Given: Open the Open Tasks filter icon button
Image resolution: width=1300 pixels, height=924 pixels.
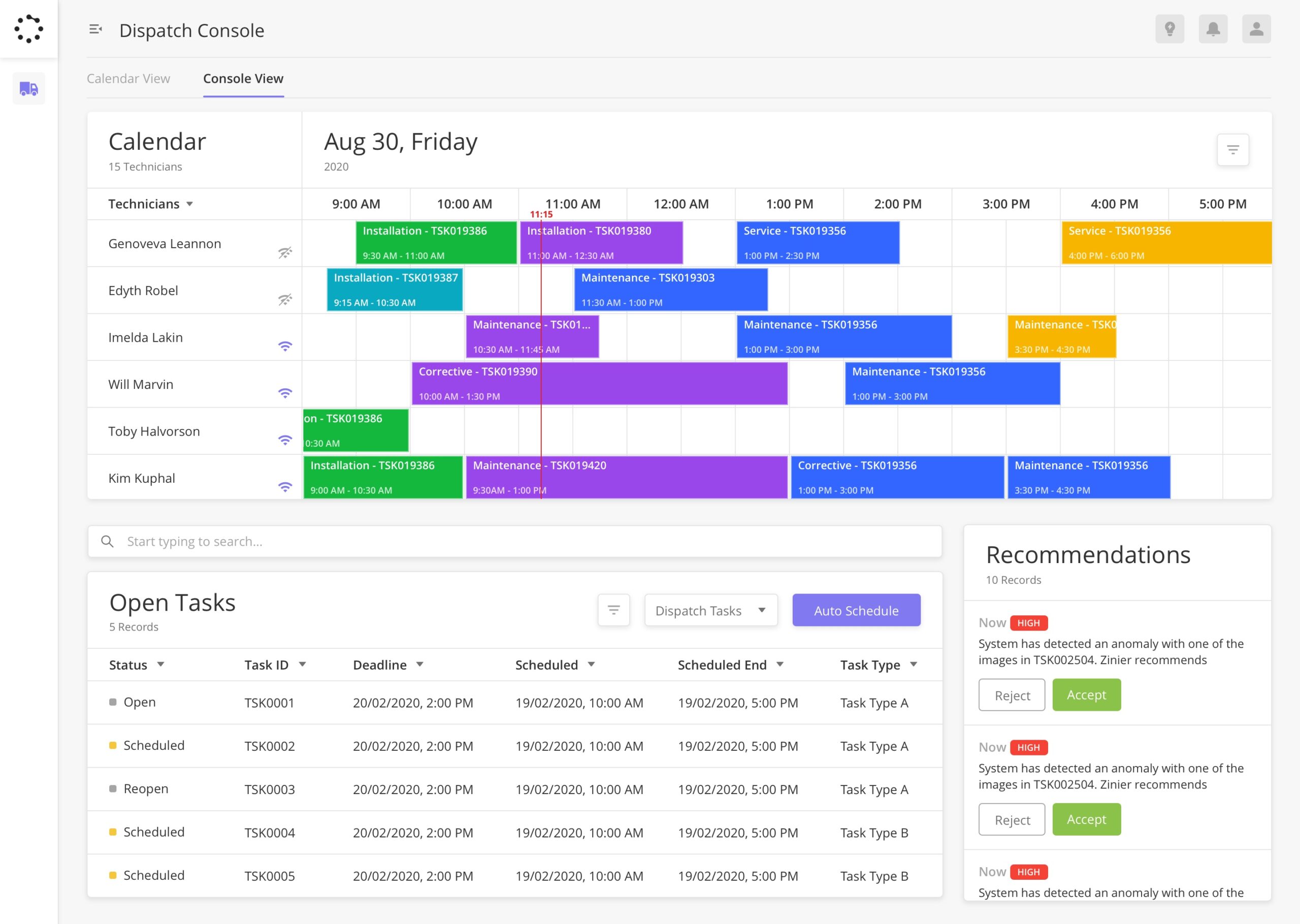Looking at the screenshot, I should [x=613, y=610].
